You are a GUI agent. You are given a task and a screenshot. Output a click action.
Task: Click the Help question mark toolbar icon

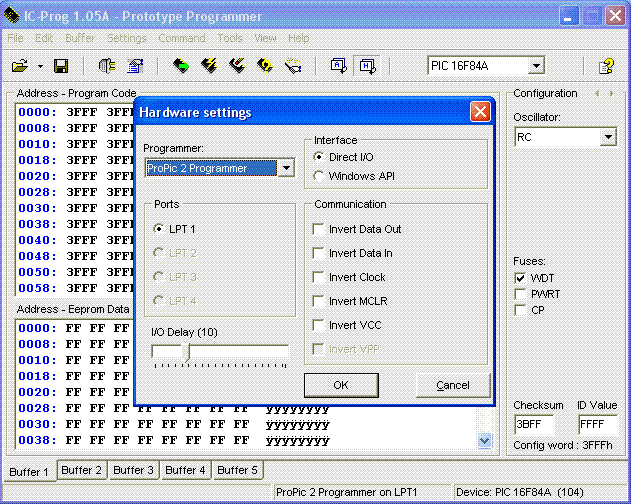pos(606,66)
